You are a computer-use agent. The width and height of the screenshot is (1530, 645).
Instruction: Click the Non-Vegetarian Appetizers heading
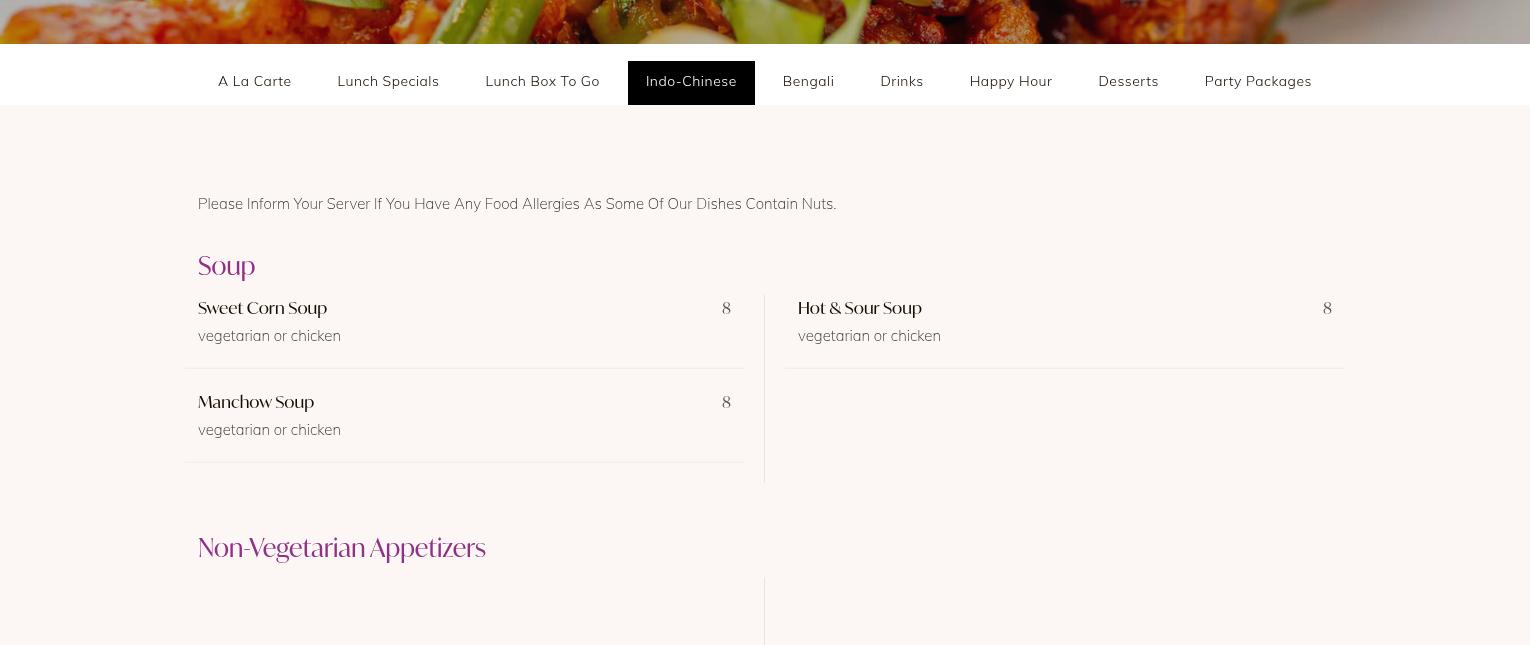coord(342,548)
